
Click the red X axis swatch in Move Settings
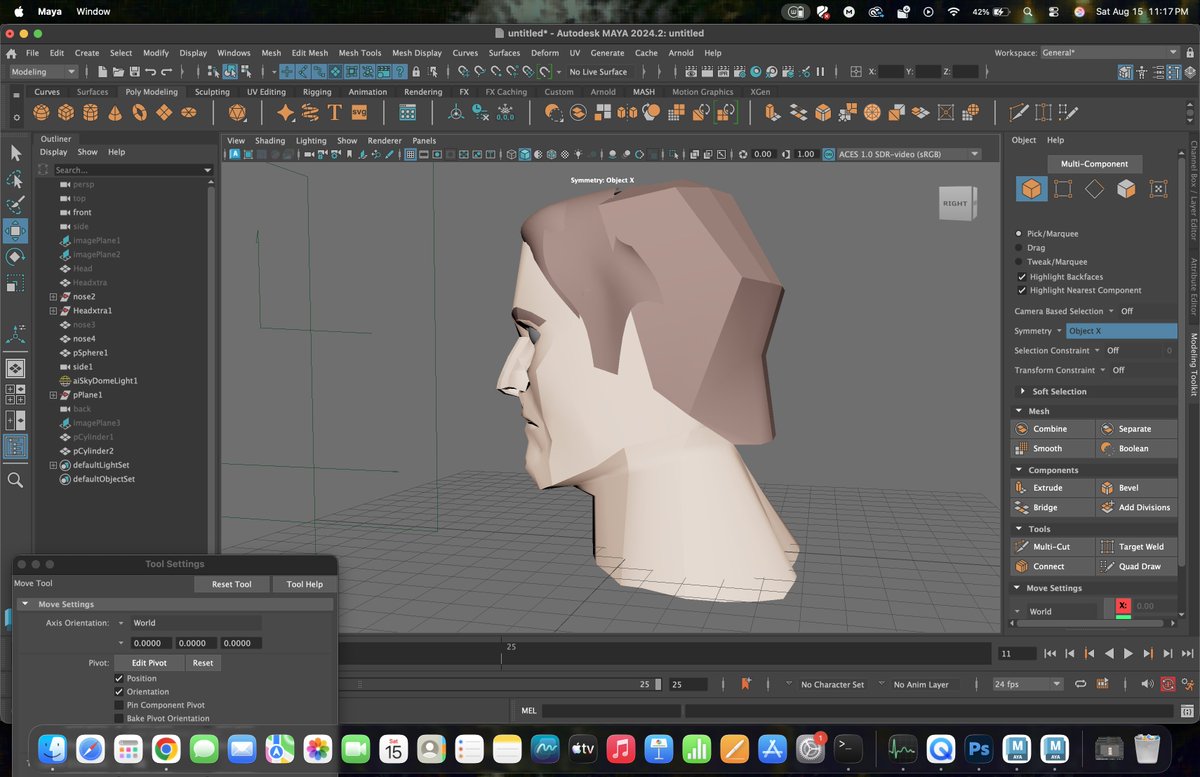tap(1123, 606)
